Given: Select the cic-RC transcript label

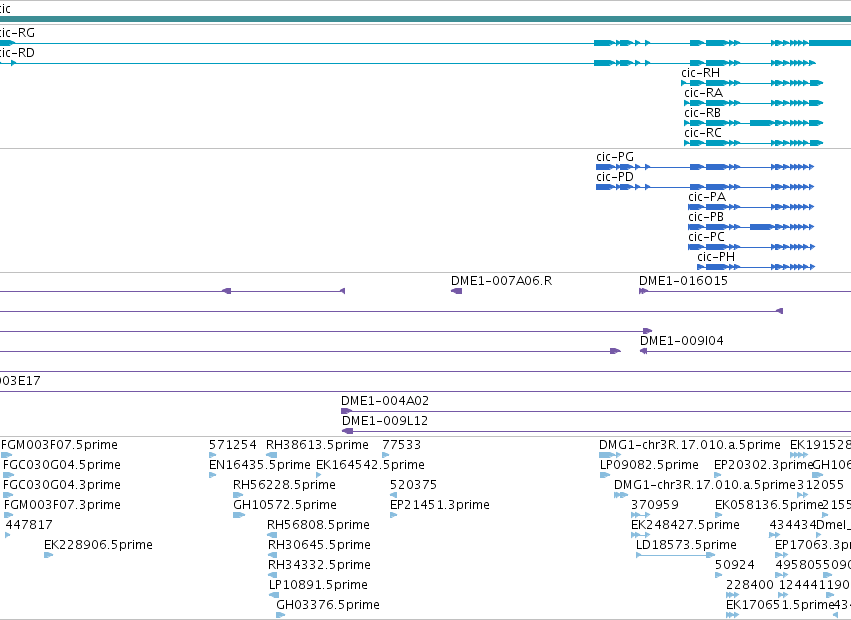Looking at the screenshot, I should tap(703, 133).
